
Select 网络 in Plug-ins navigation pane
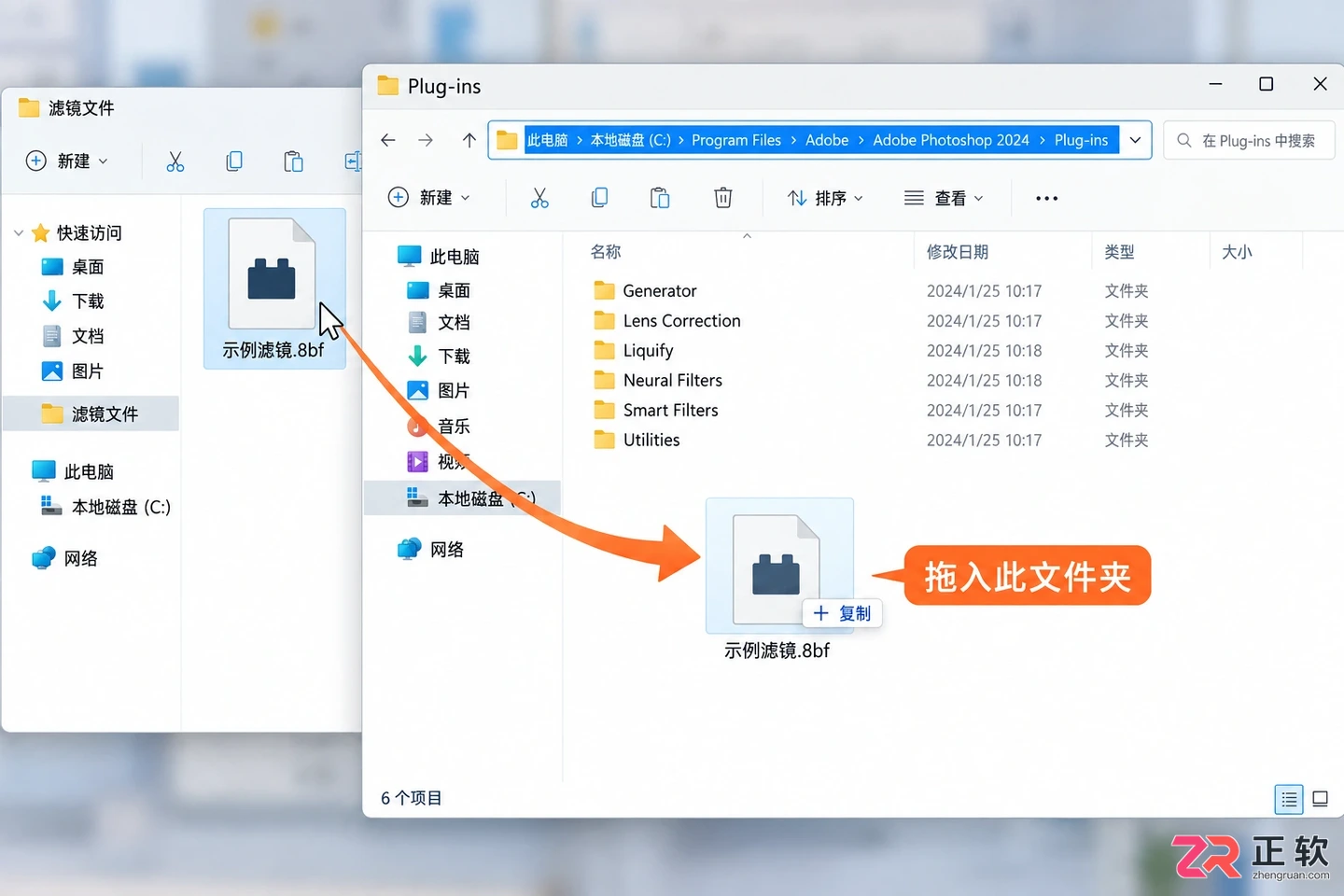pos(431,549)
